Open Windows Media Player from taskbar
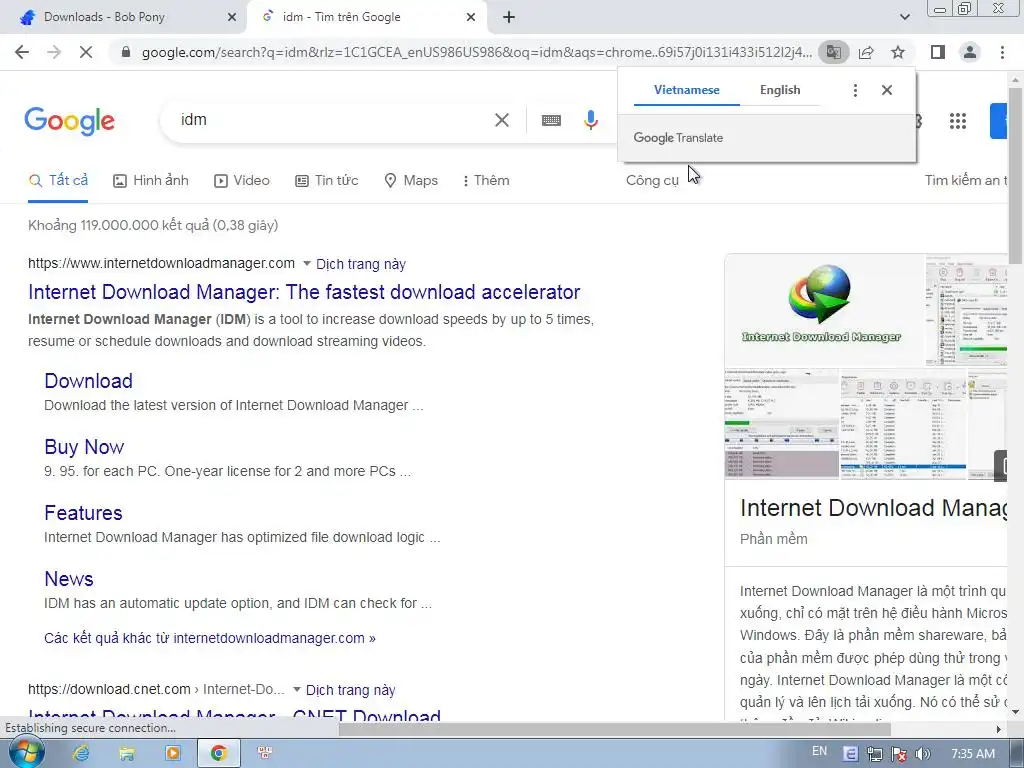 pos(173,754)
